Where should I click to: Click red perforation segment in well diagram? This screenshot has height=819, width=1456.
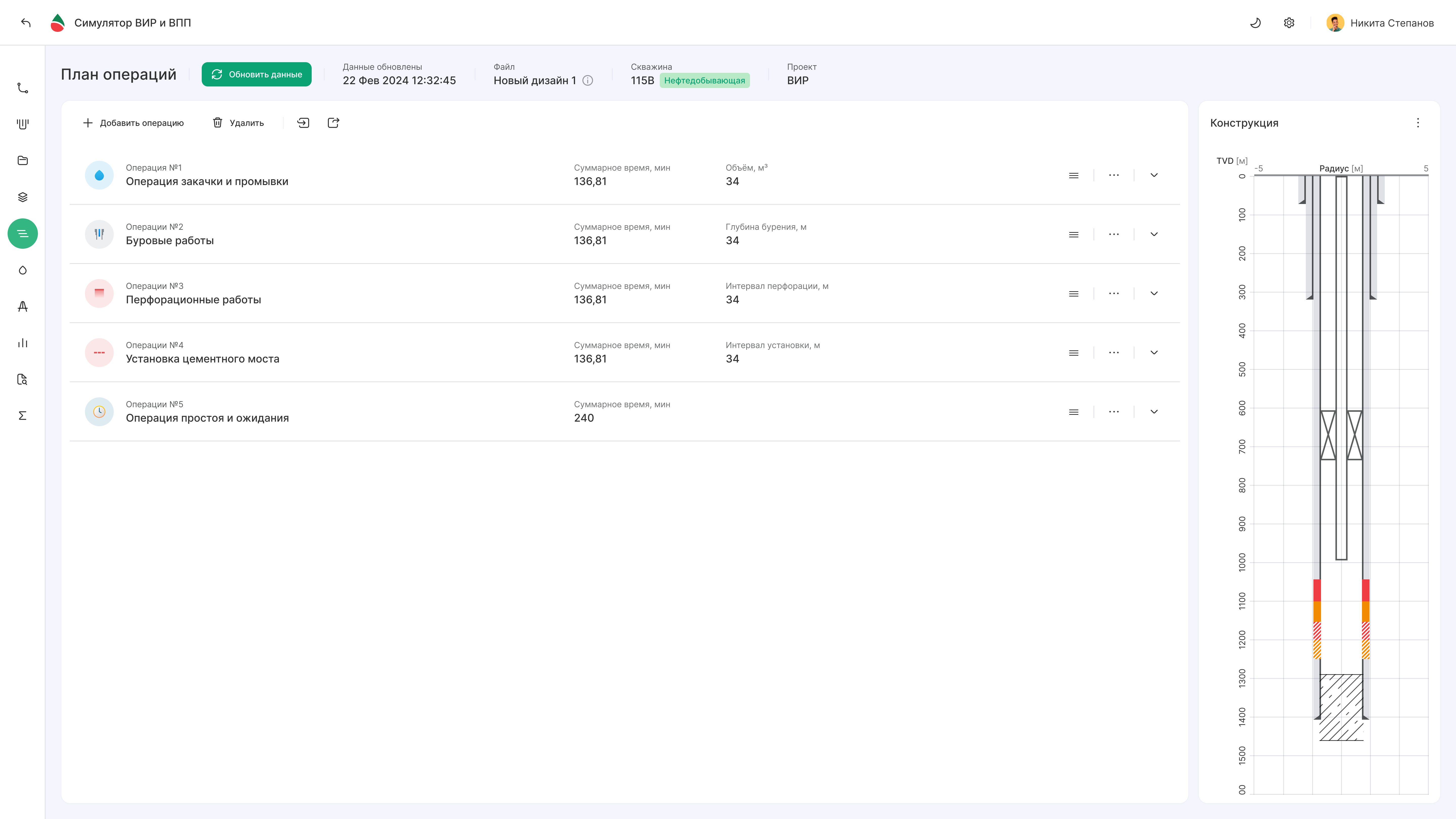click(1317, 590)
